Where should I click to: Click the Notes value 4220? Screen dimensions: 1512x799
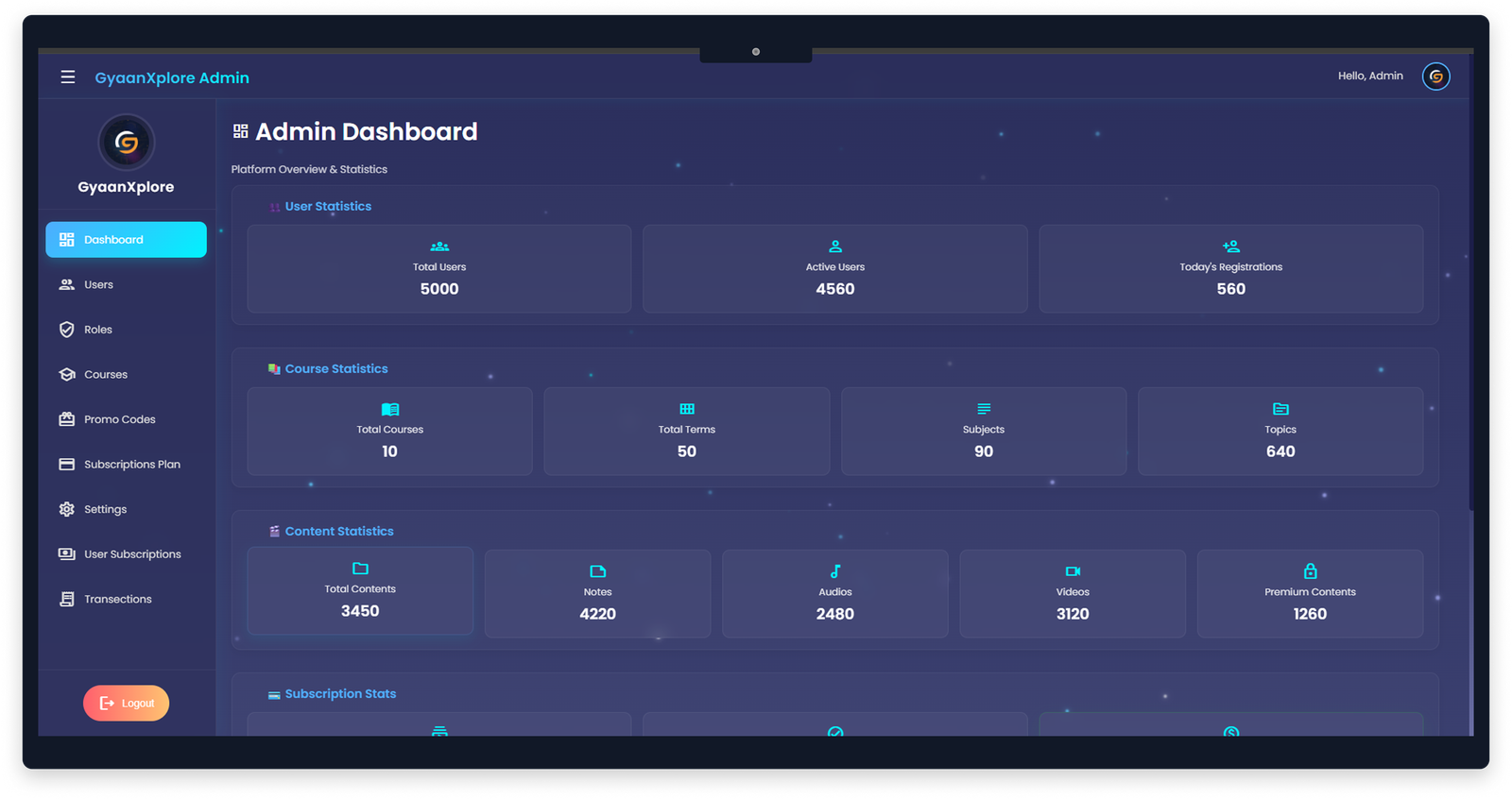point(597,614)
